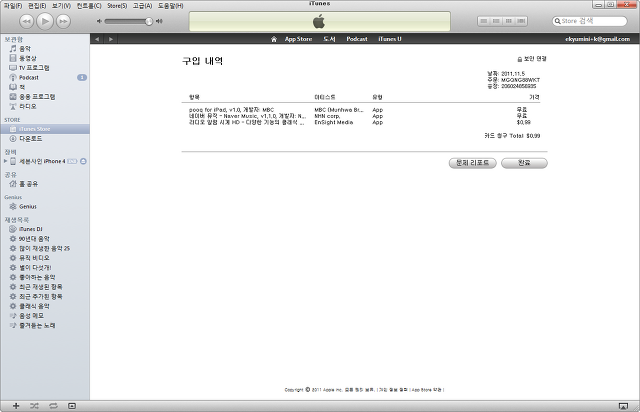Click the Naver Music purchase row
640x412 pixels.
pyautogui.click(x=364, y=116)
